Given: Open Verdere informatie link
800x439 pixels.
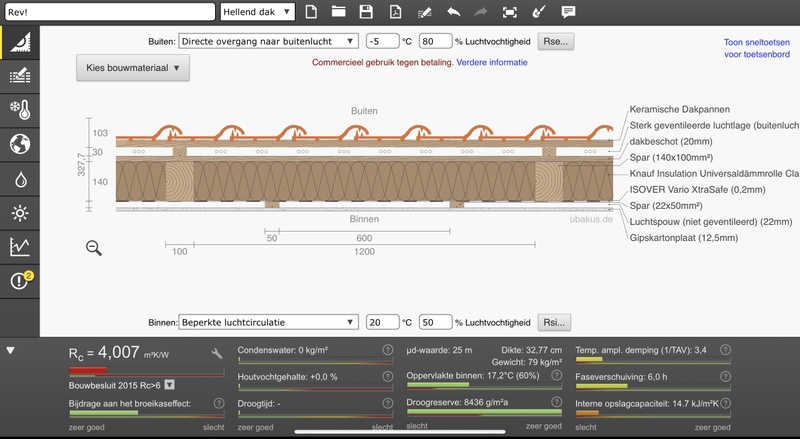Looking at the screenshot, I should coord(492,62).
